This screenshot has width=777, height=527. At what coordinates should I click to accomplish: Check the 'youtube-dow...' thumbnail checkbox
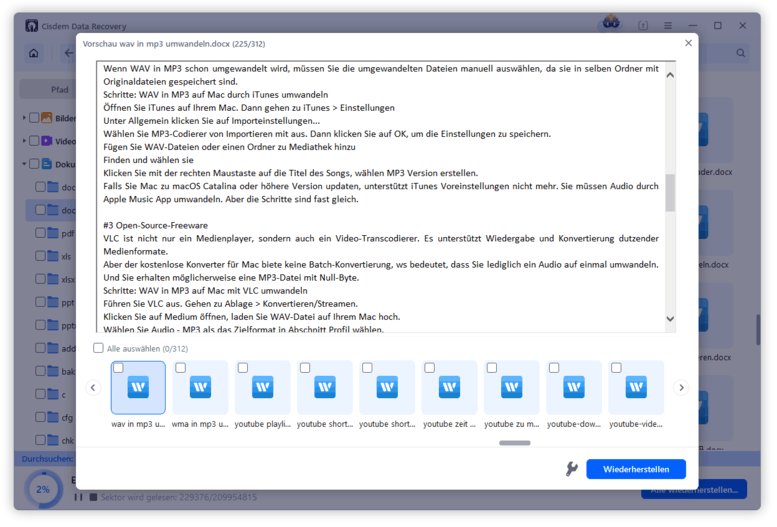[554, 368]
